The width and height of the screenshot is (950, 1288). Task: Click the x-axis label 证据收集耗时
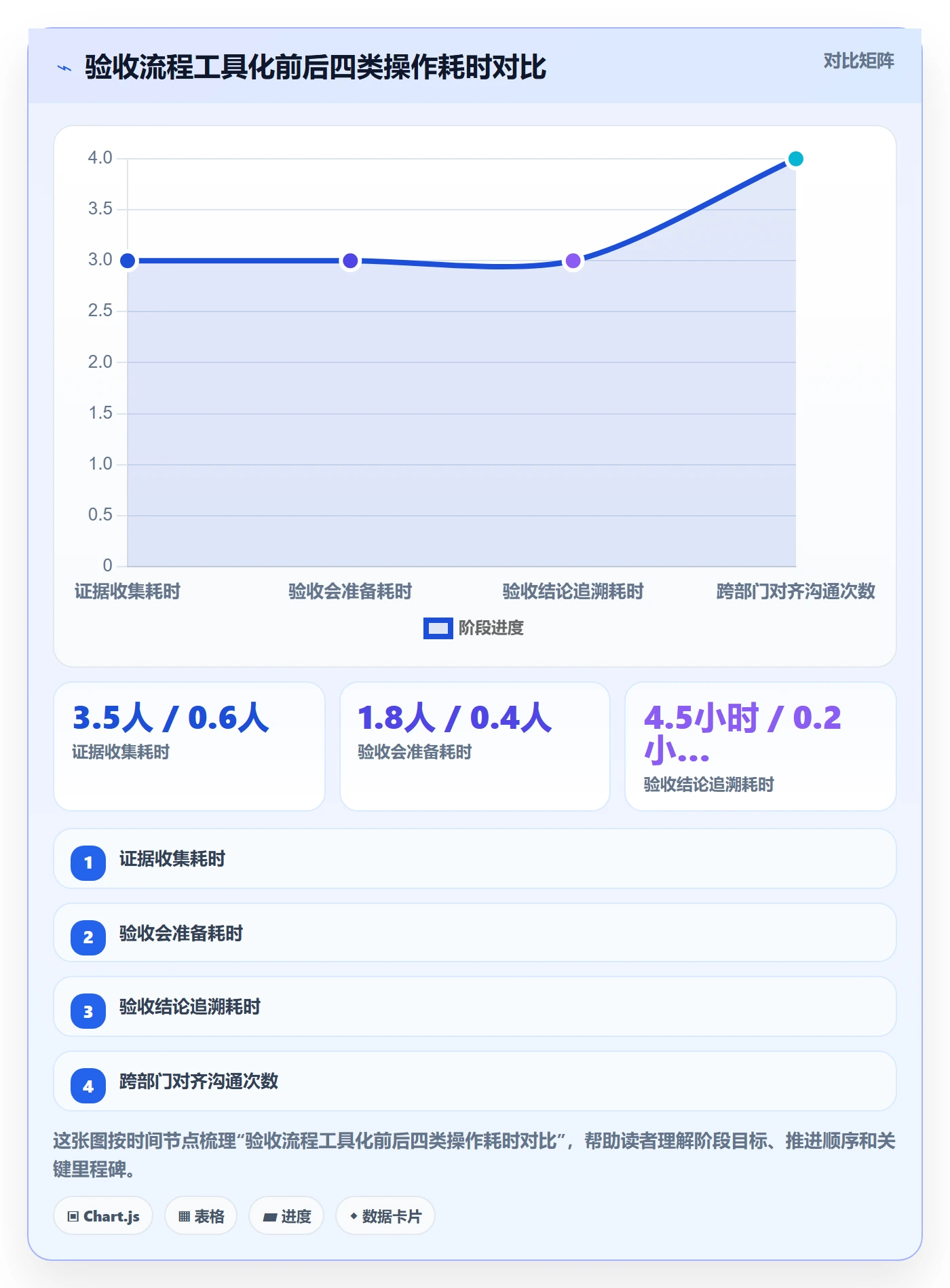click(x=128, y=592)
